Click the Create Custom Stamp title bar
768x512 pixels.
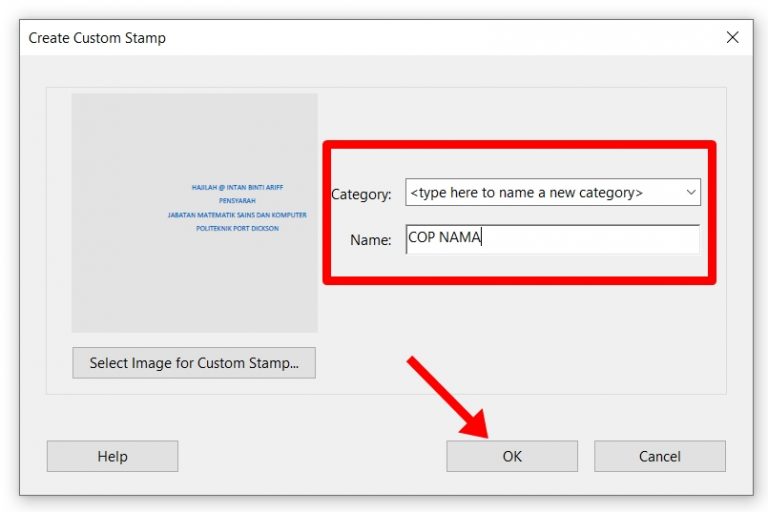(300, 38)
